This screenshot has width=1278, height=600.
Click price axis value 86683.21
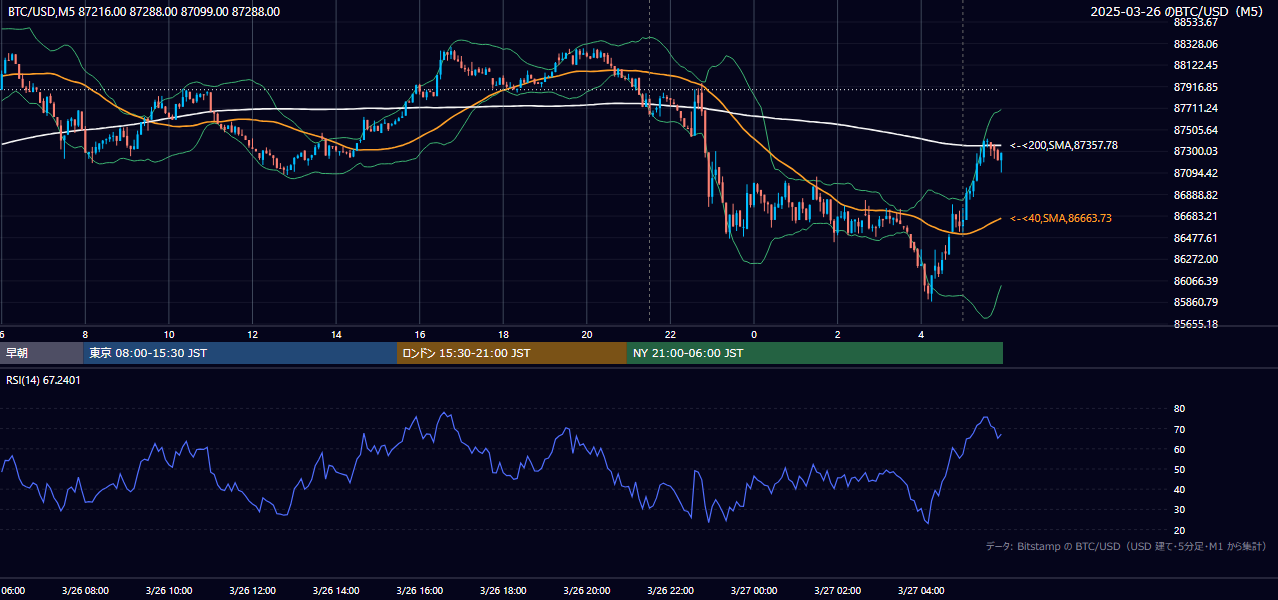(1195, 216)
